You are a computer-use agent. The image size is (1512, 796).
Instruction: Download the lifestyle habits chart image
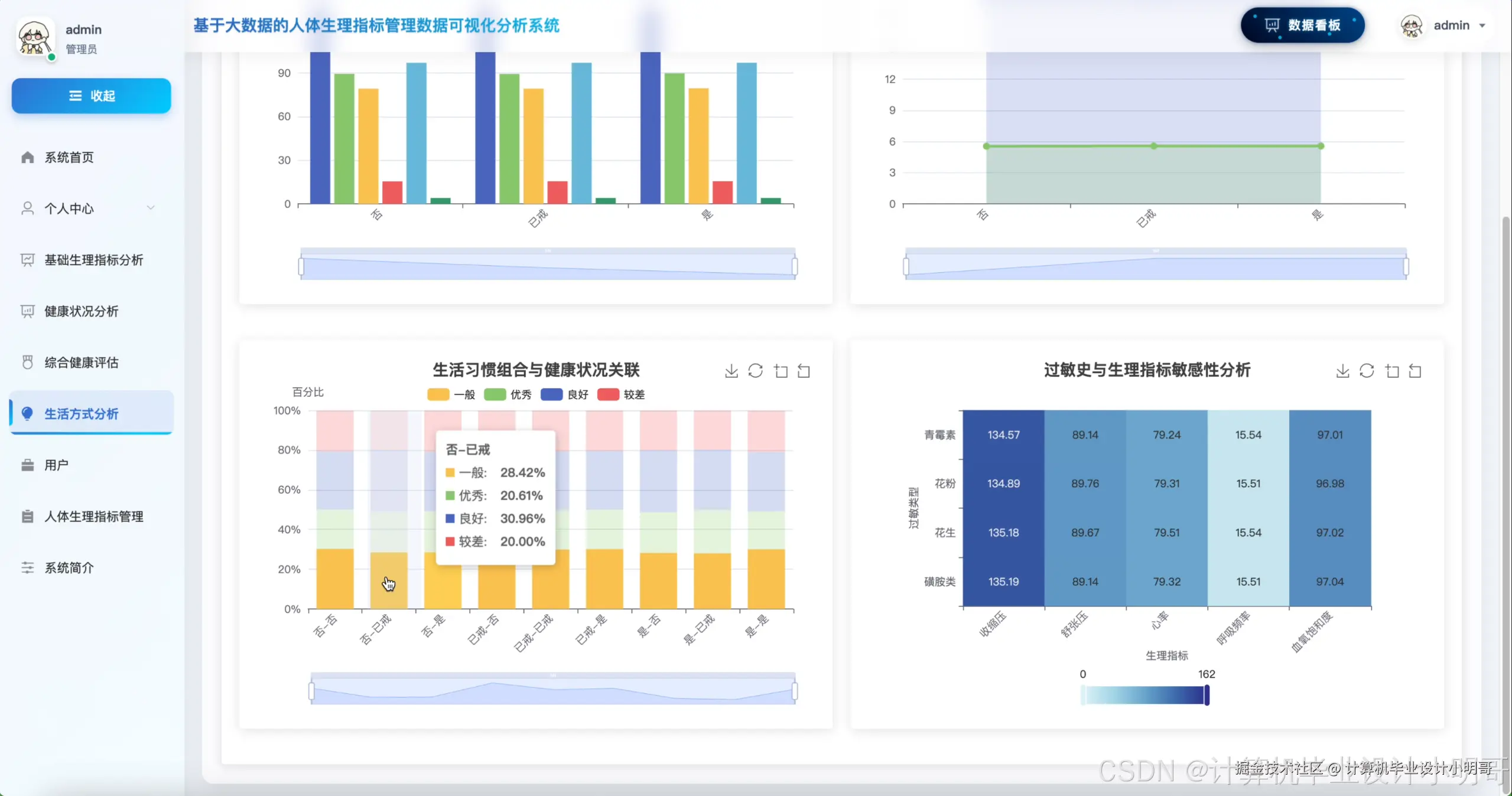coord(731,371)
